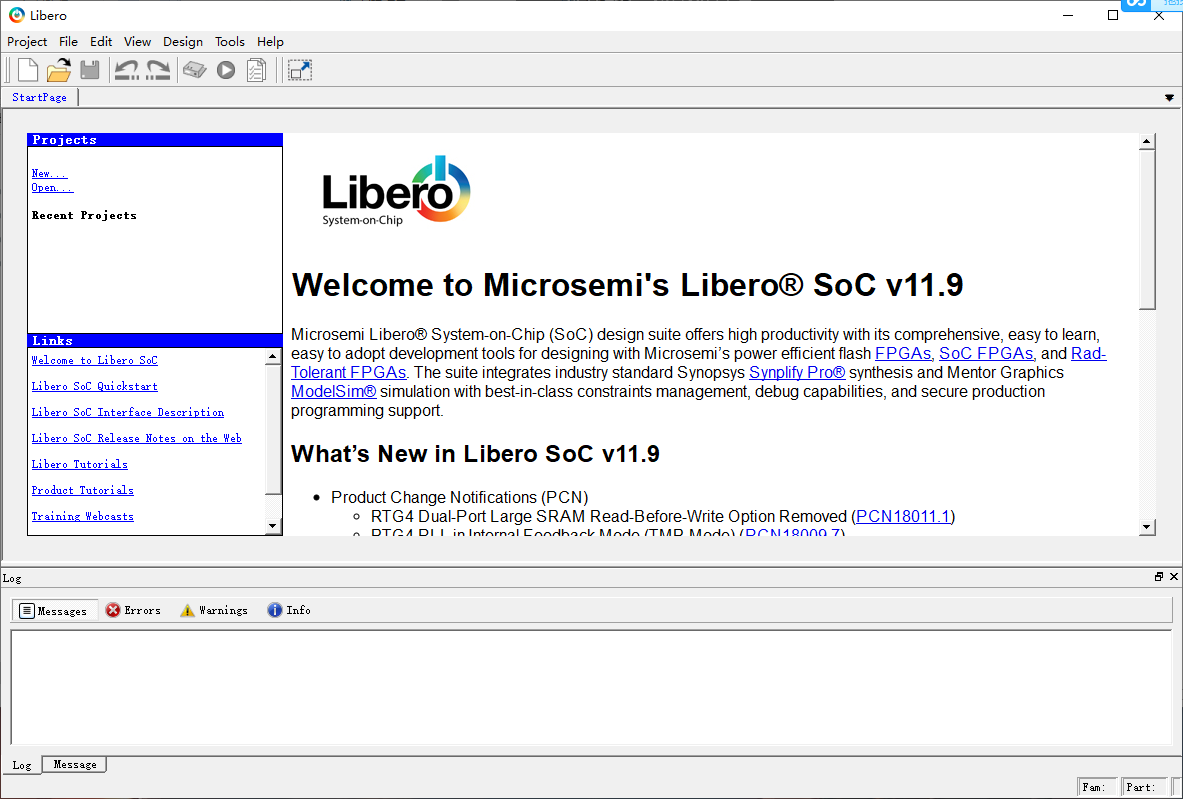Open the PCN18011.1 link
Image resolution: width=1183 pixels, height=799 pixels.
click(x=902, y=517)
